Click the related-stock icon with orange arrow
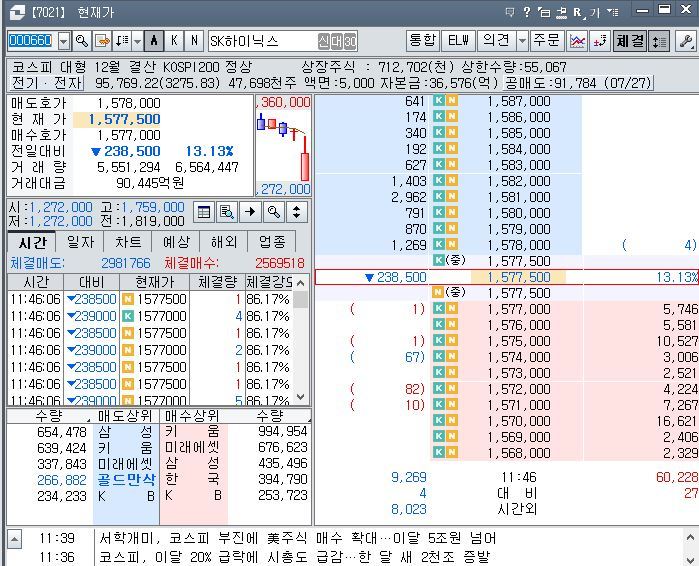 (x=103, y=41)
